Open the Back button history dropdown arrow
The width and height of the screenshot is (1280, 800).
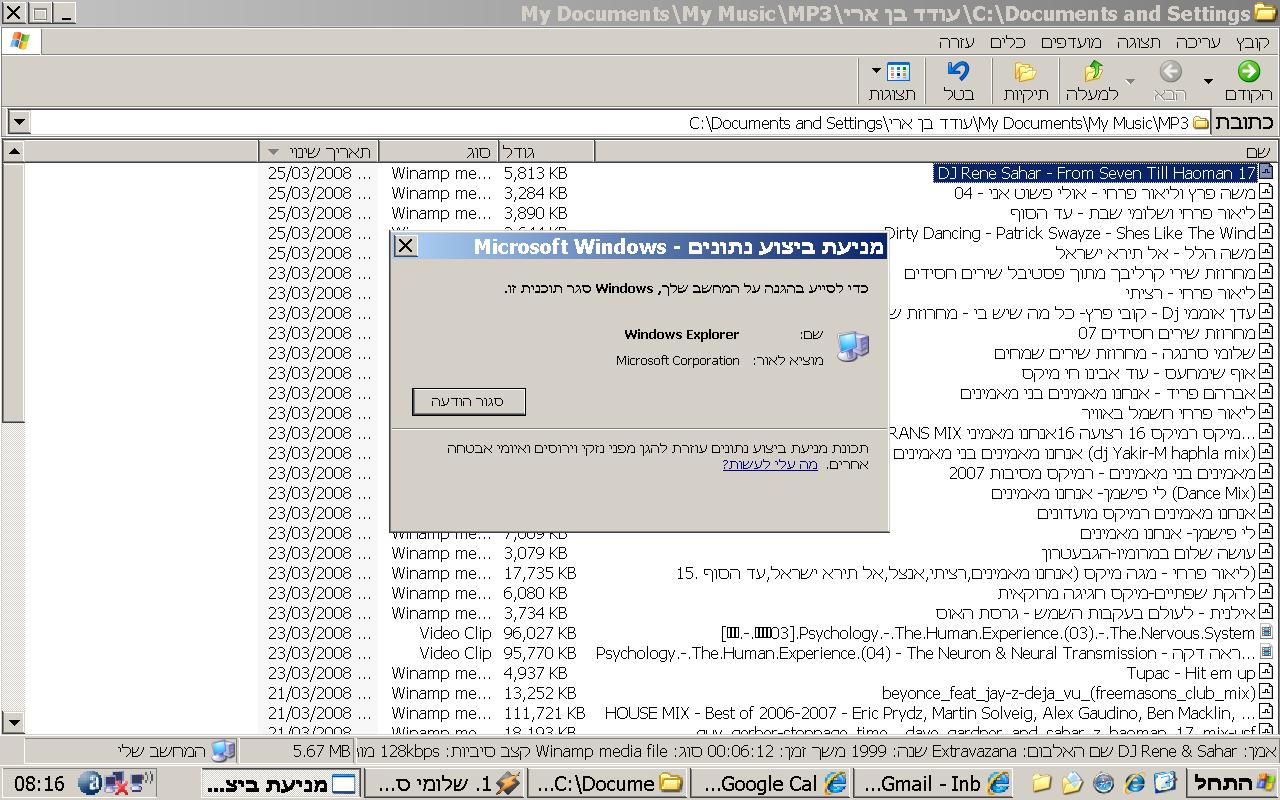coord(1208,80)
